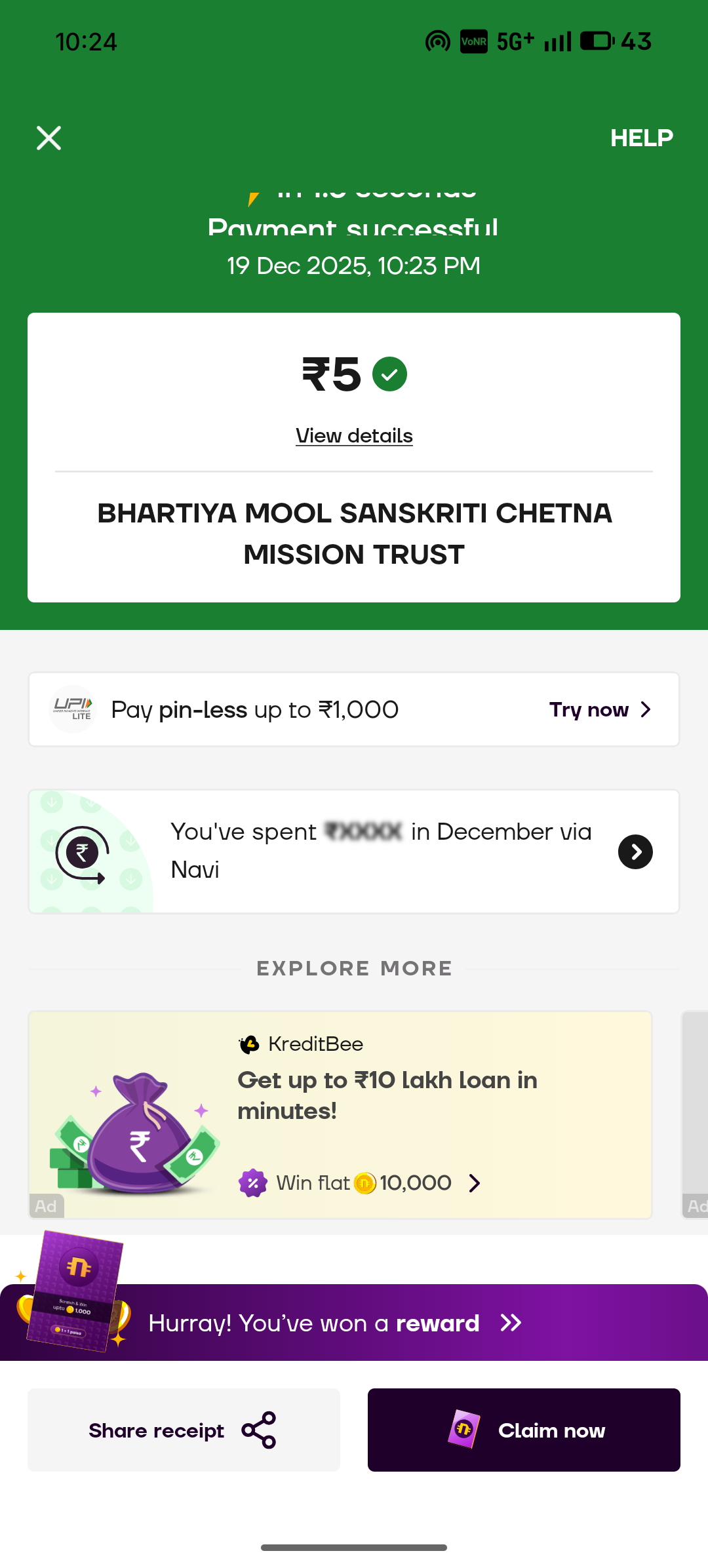The image size is (708, 1568).
Task: Open December spending arrow button
Action: [x=635, y=852]
